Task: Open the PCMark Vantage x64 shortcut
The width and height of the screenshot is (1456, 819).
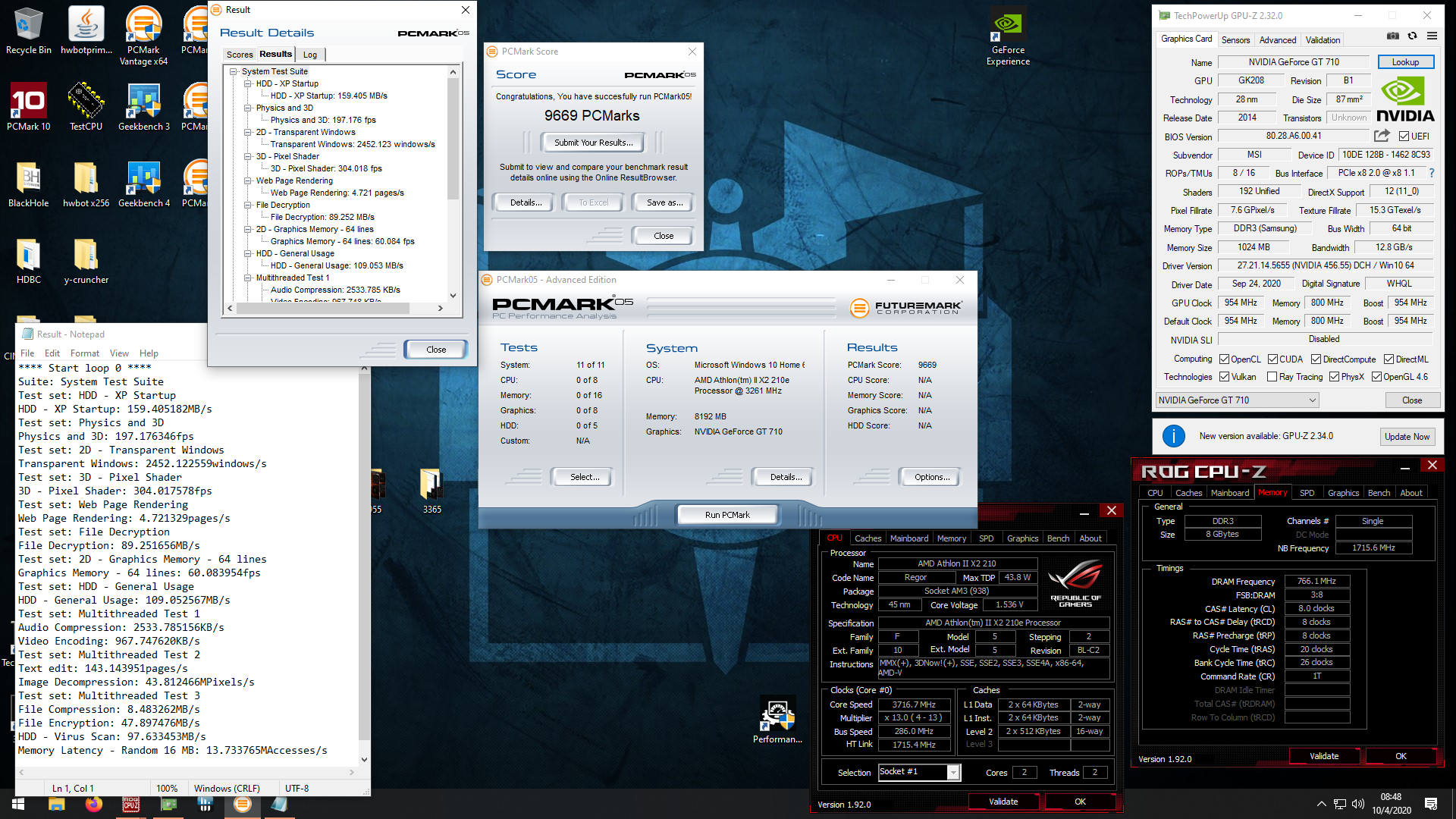Action: (143, 36)
